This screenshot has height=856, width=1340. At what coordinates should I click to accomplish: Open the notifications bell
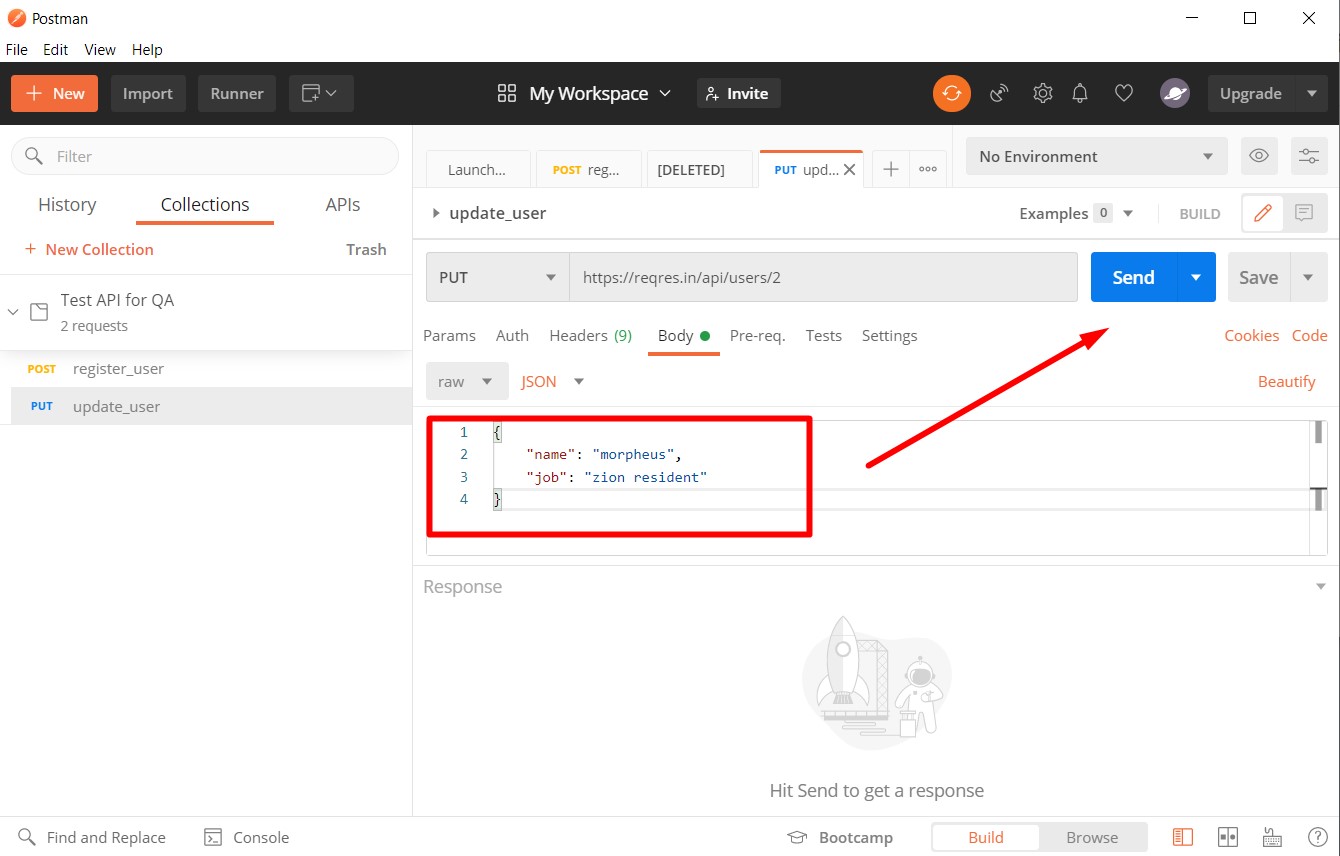point(1080,93)
